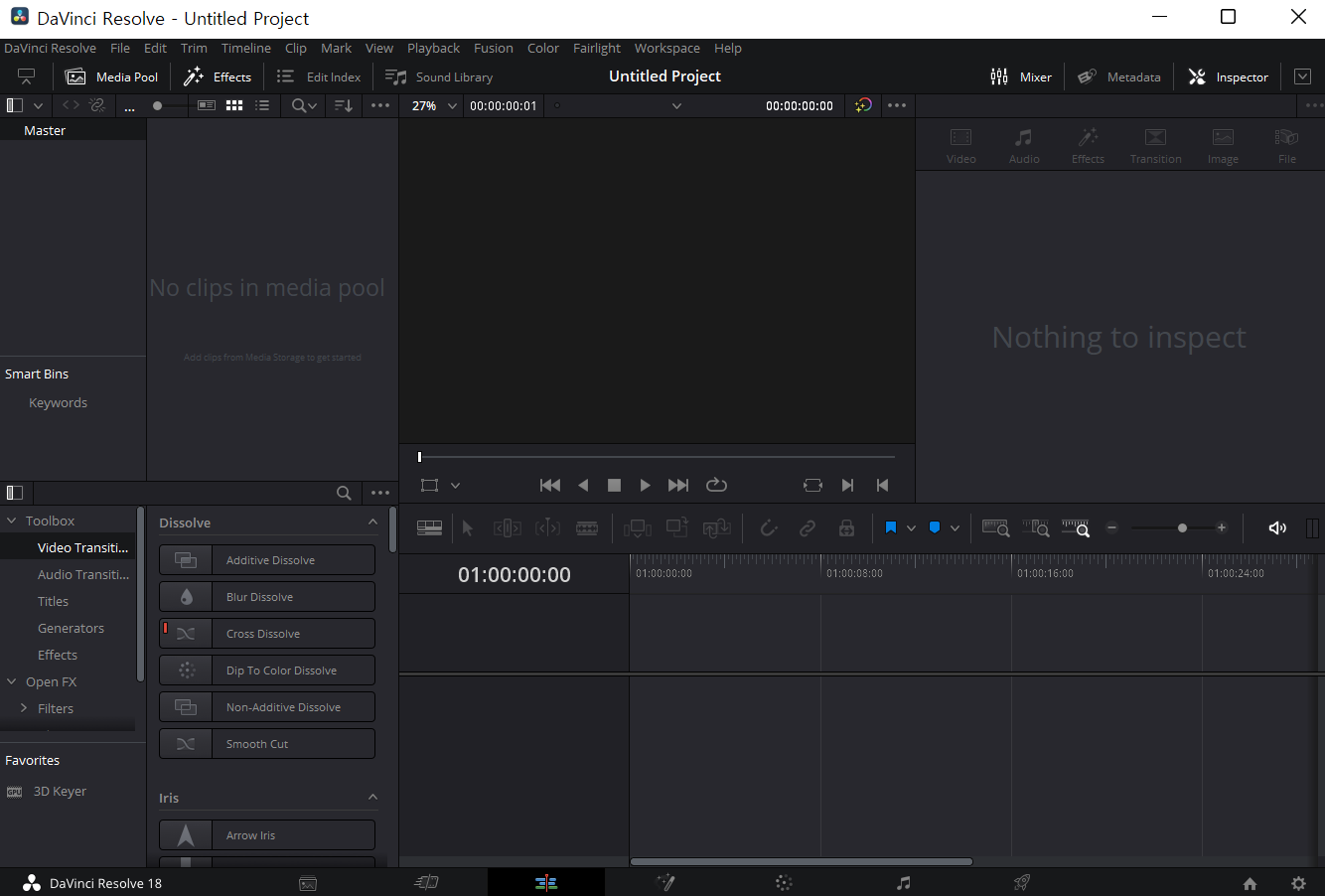Open the Playback menu
Viewport: 1325px width, 896px height.
tap(433, 48)
